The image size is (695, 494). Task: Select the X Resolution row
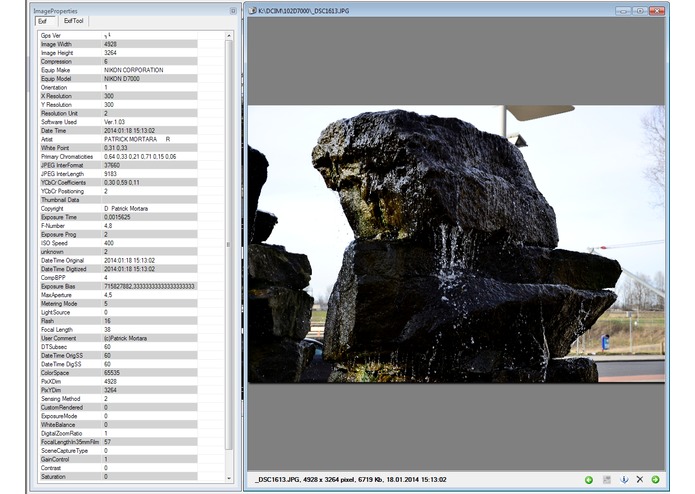tap(118, 96)
